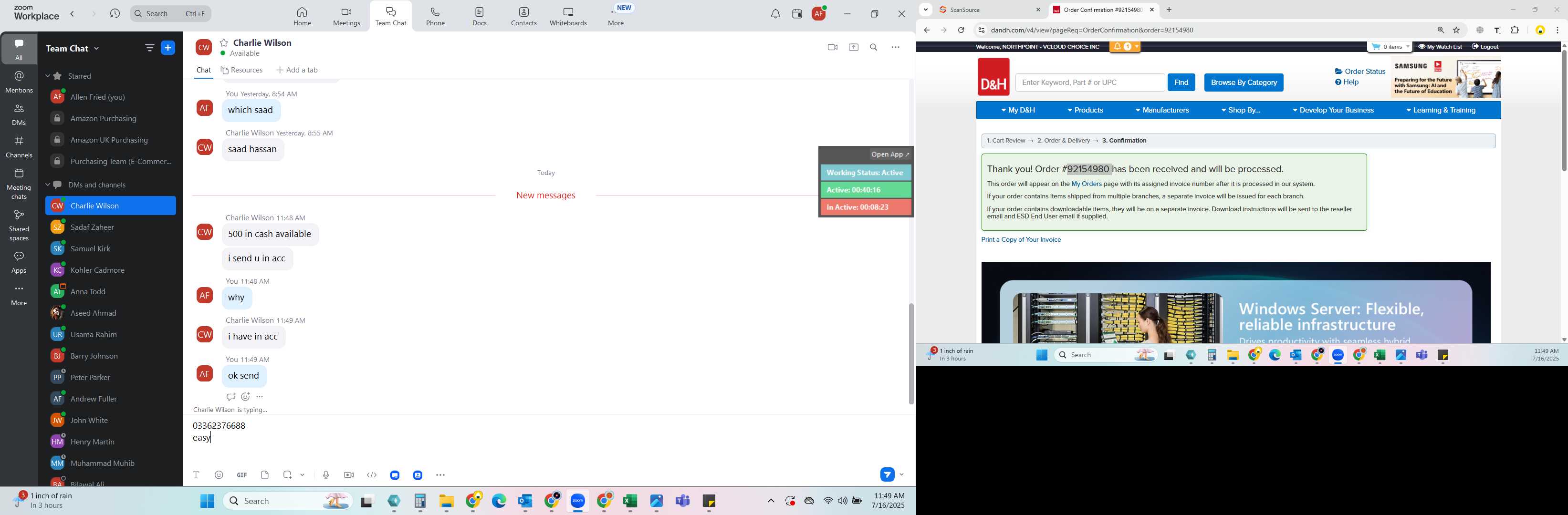Open the Home tab in Zoom
Screen dimensions: 1568x515
(x=302, y=16)
